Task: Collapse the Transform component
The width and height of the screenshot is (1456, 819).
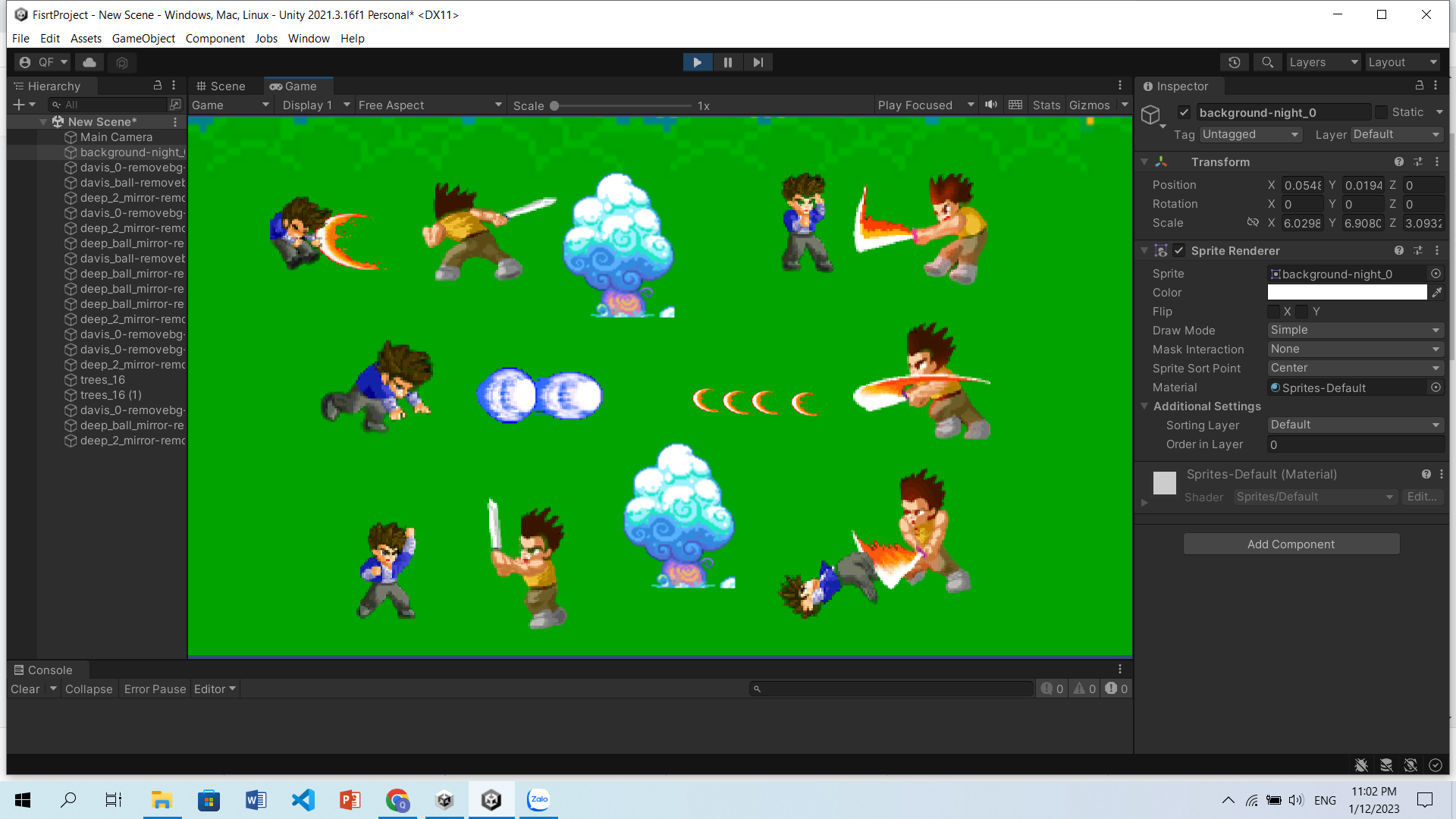Action: click(x=1145, y=162)
